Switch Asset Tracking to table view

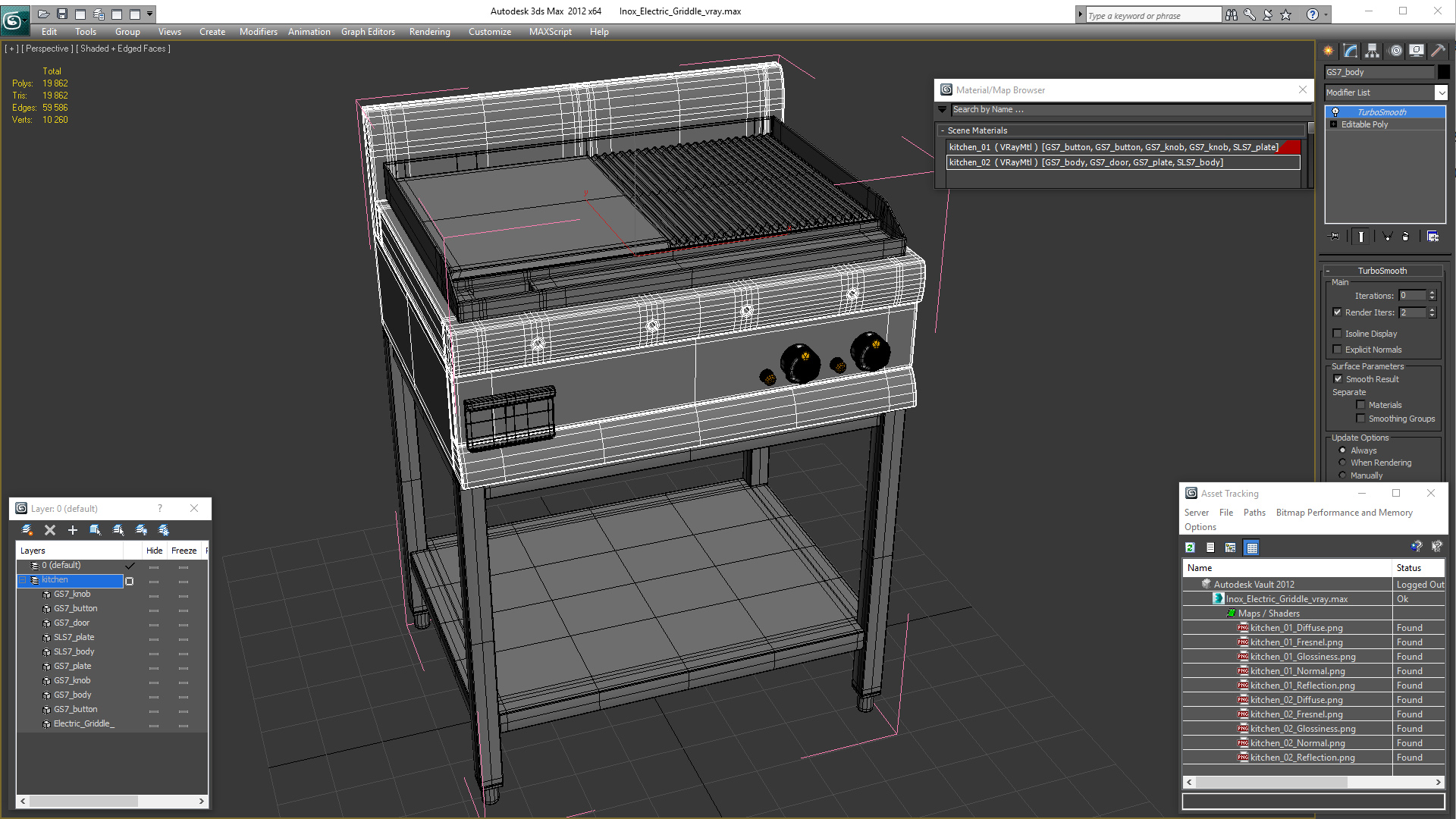[1252, 548]
